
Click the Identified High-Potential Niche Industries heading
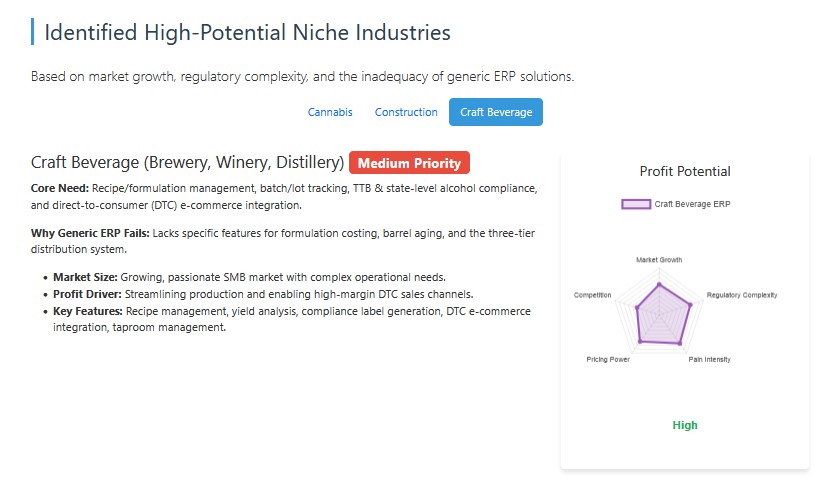[247, 32]
